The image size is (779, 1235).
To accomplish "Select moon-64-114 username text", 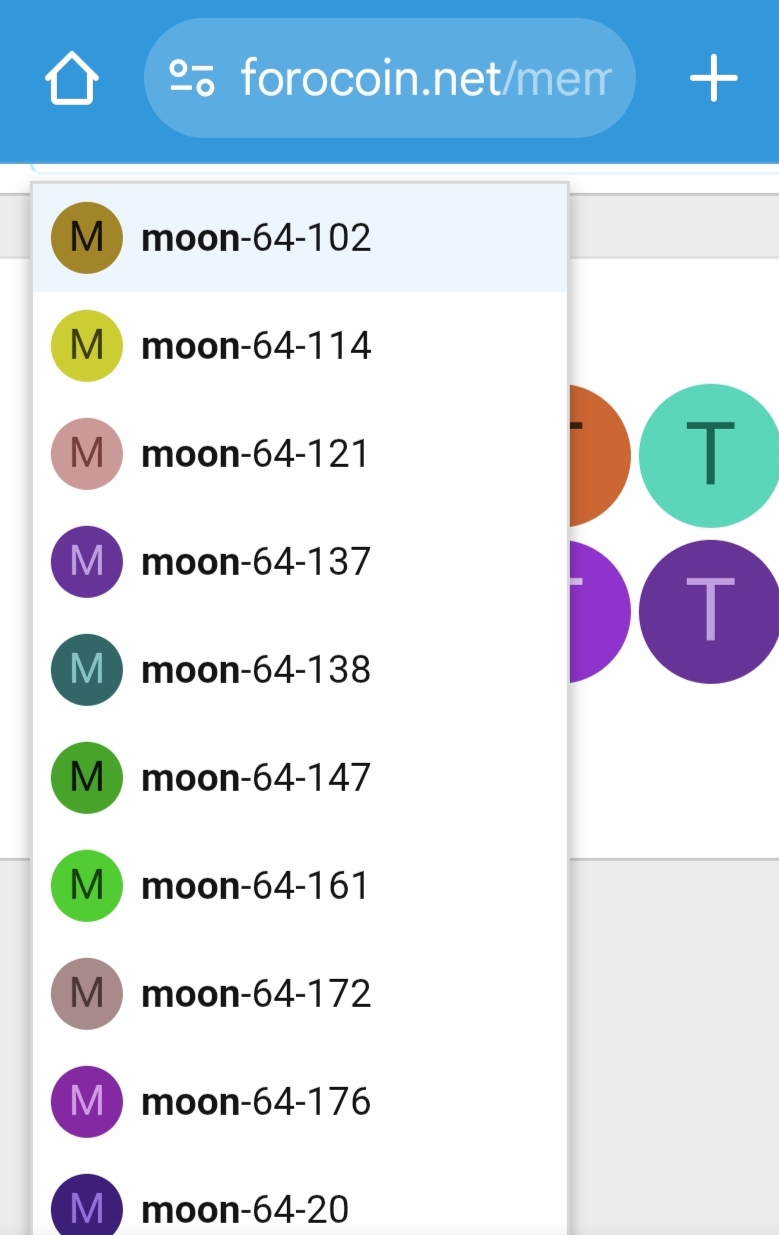I will coord(256,346).
